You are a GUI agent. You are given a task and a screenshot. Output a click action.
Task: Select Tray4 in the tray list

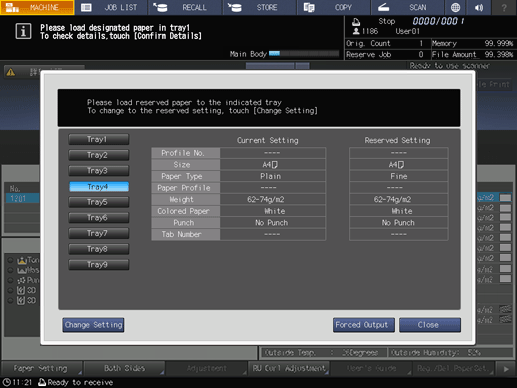99,187
